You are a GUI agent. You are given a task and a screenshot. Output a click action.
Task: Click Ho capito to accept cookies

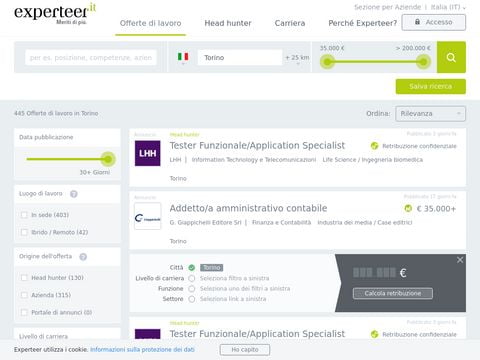245,350
